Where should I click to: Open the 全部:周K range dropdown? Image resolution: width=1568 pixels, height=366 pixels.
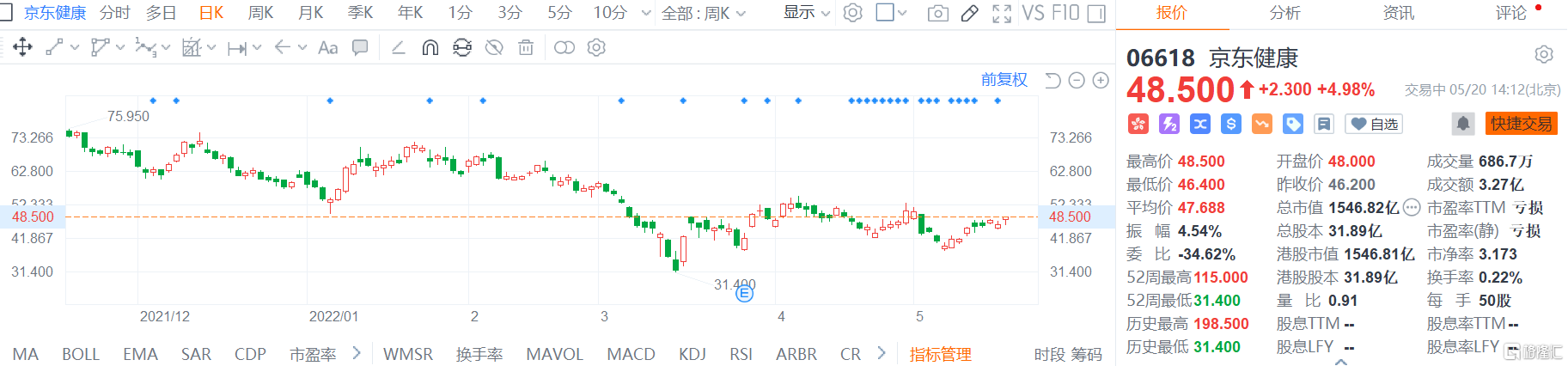[x=704, y=13]
